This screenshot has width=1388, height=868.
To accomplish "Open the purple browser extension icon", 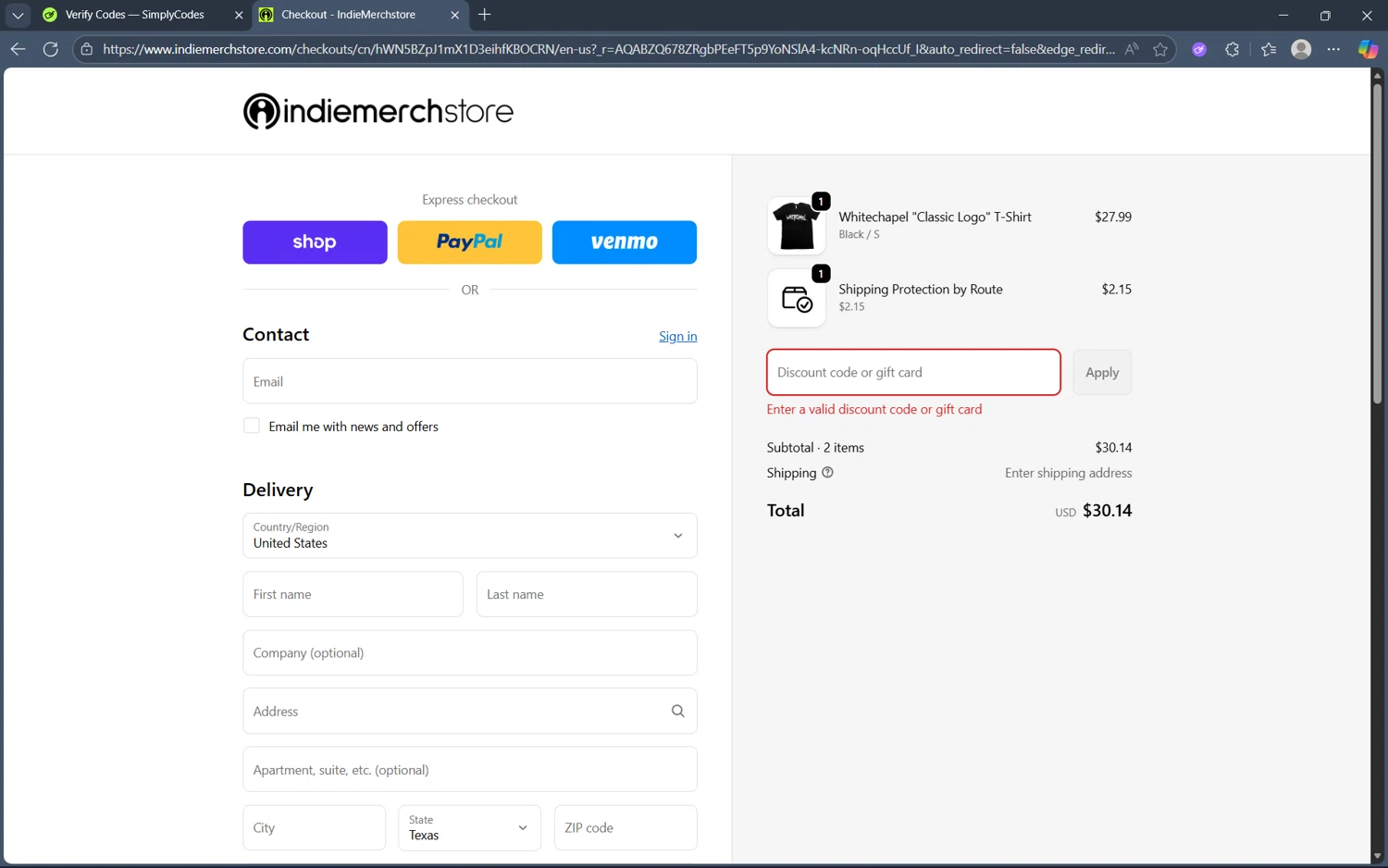I will point(1199,49).
